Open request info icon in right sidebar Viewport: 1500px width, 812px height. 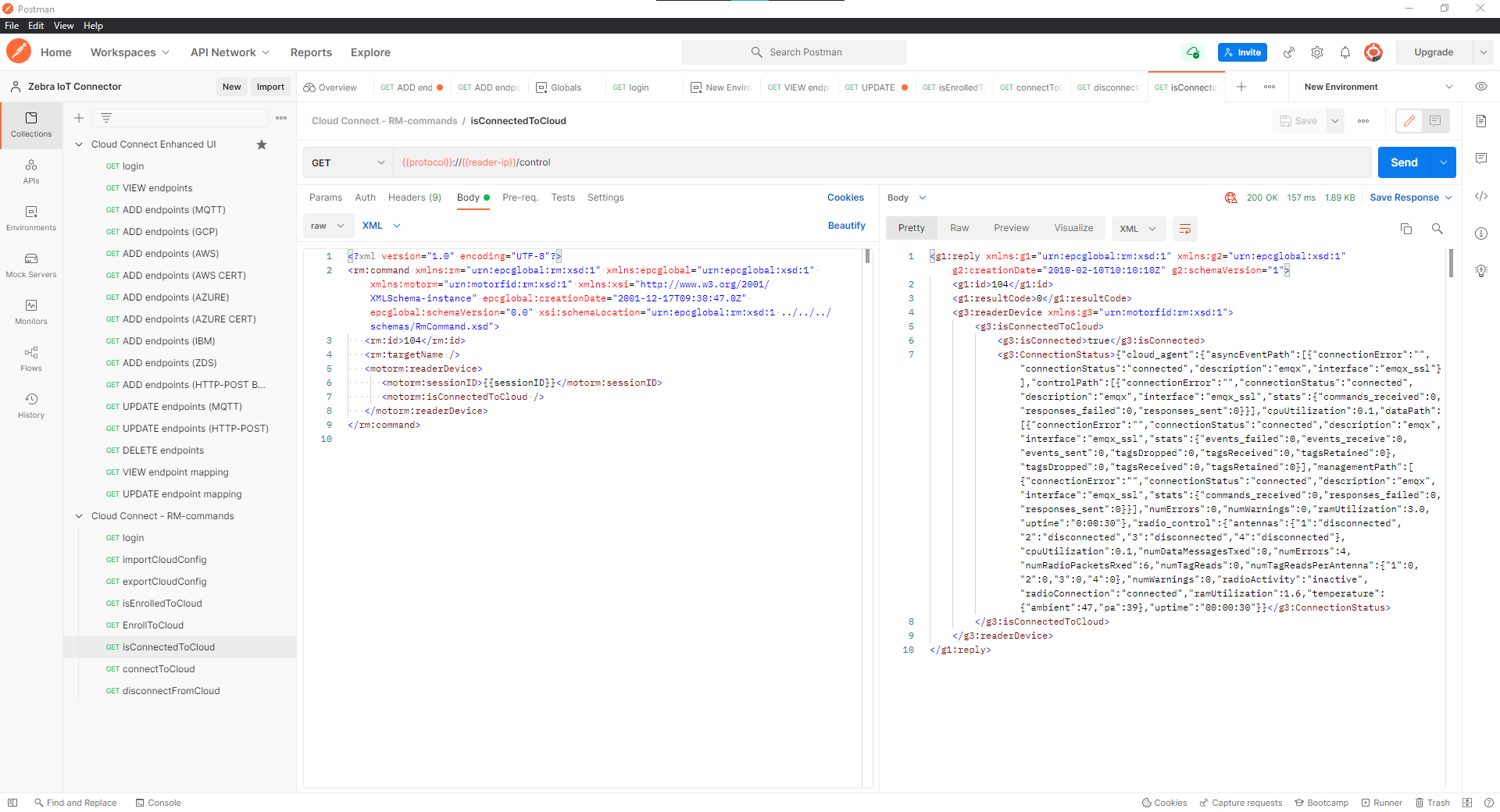1481,233
